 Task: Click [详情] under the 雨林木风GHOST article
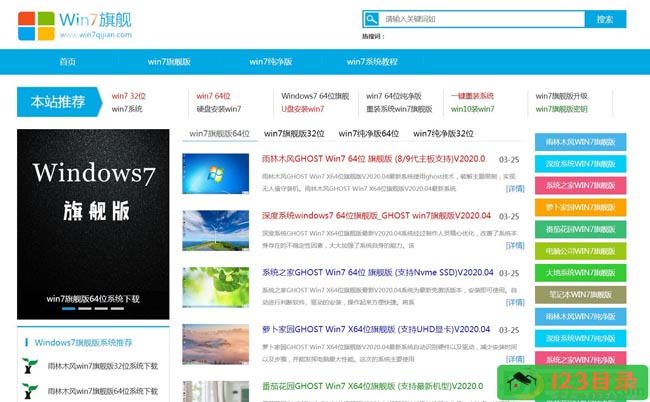[x=515, y=189]
